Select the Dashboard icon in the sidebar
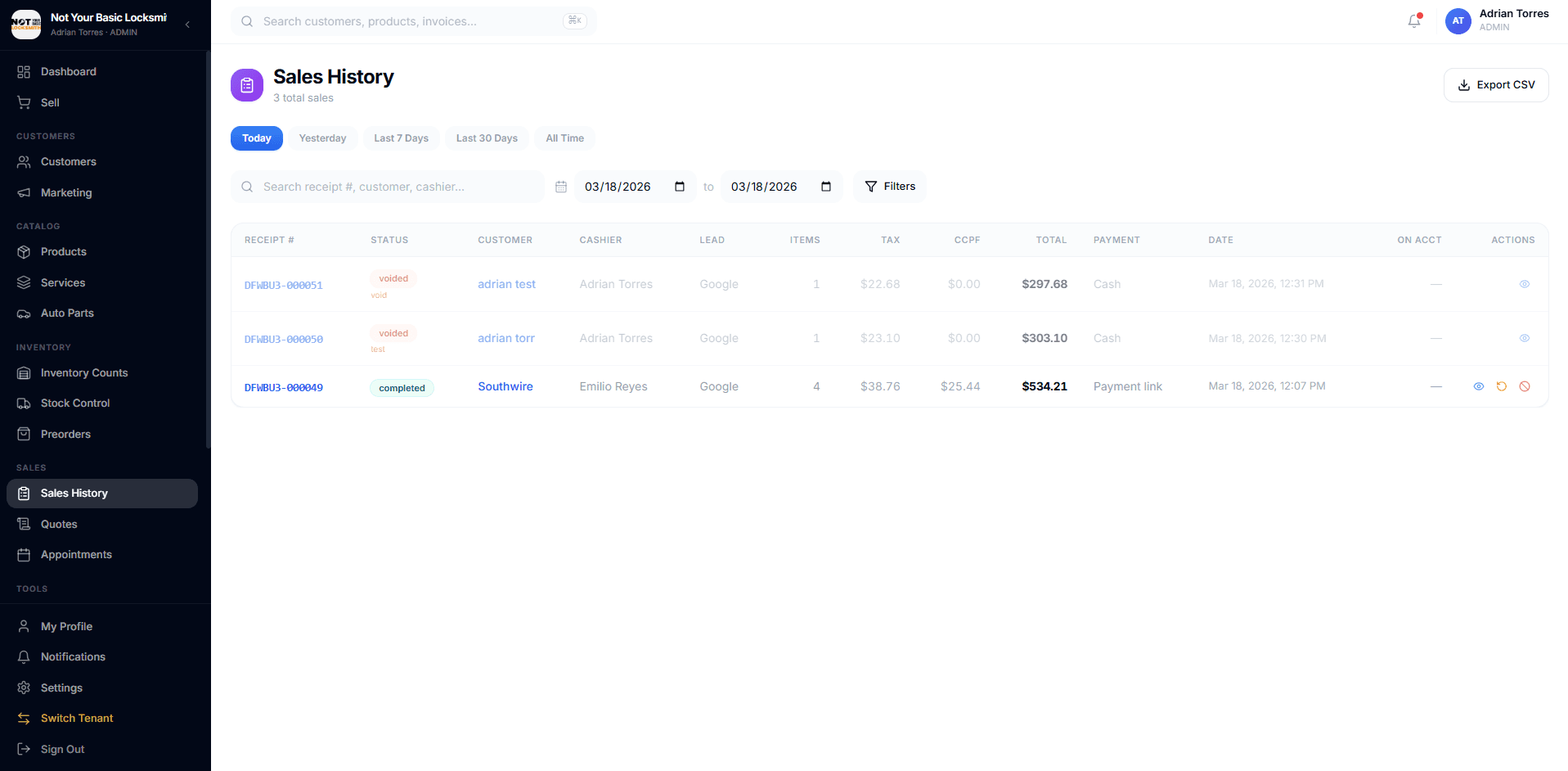Image resolution: width=1568 pixels, height=771 pixels. click(24, 71)
